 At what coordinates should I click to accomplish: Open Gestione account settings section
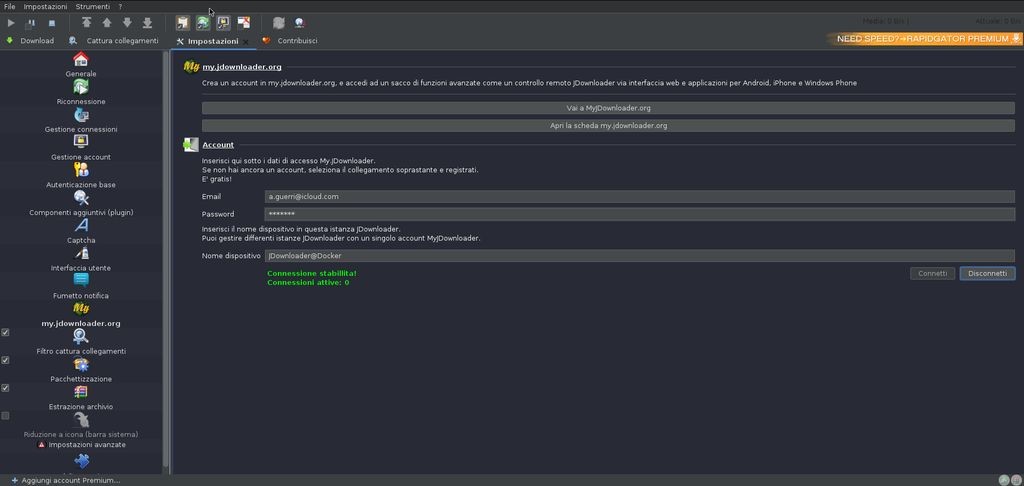tap(81, 148)
